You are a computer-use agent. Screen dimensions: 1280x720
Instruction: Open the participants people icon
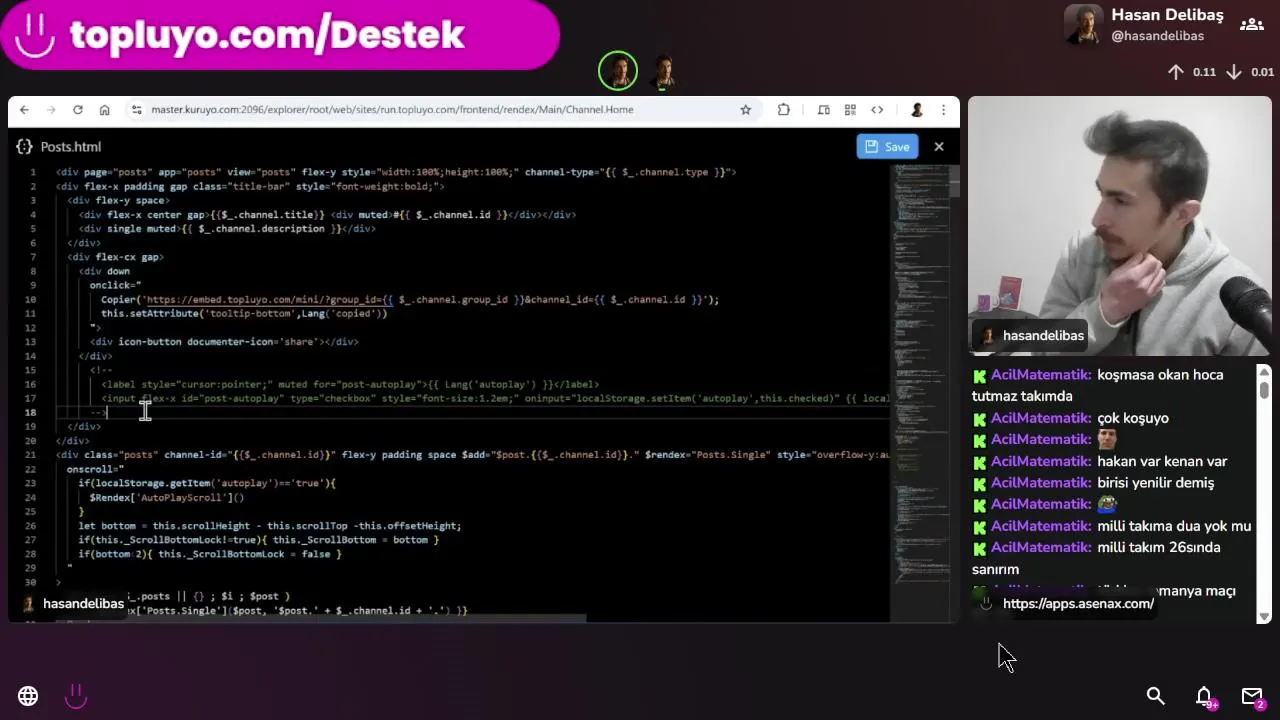tap(1251, 25)
